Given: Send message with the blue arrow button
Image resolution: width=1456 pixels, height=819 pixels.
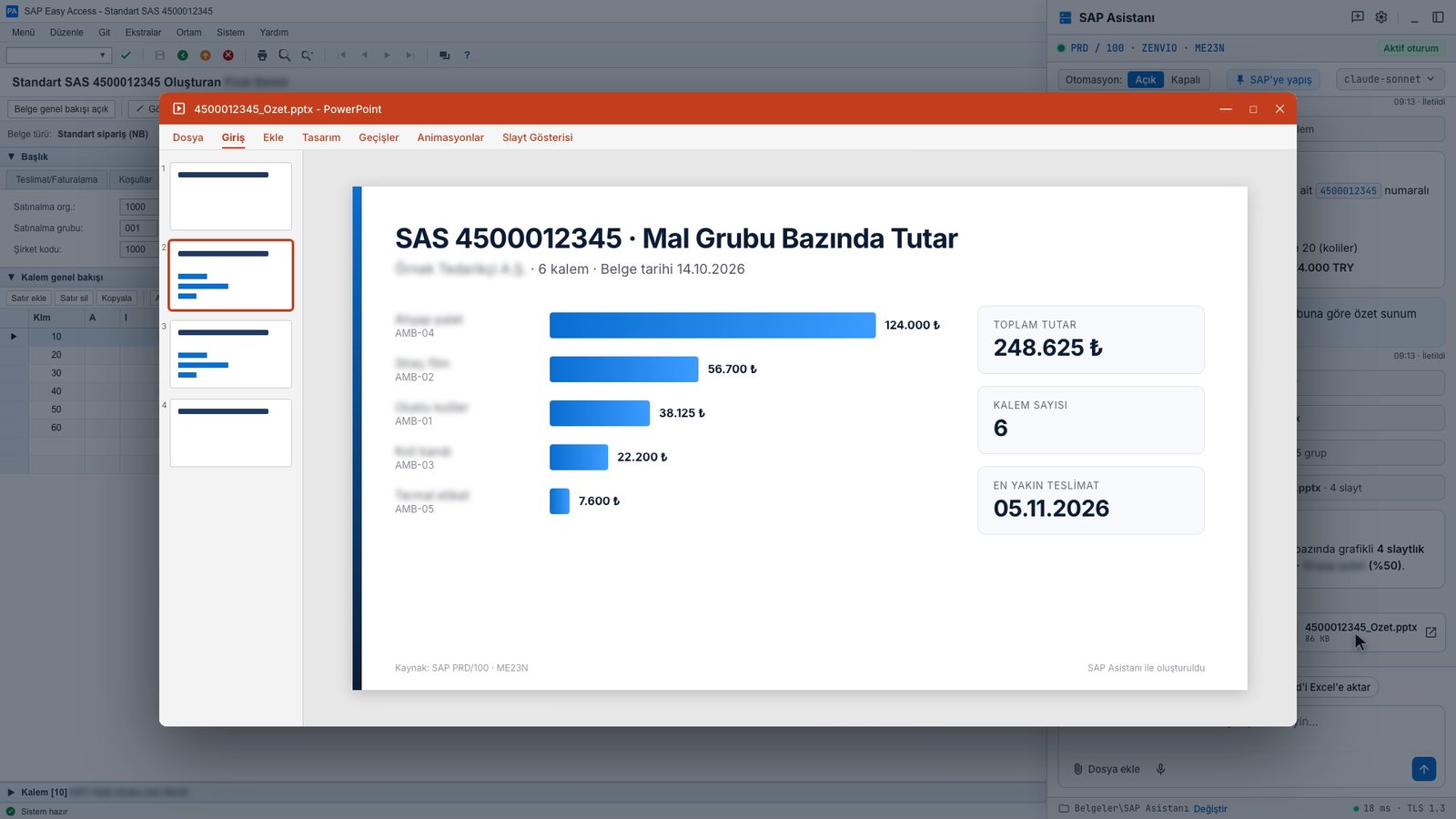Looking at the screenshot, I should (1424, 769).
